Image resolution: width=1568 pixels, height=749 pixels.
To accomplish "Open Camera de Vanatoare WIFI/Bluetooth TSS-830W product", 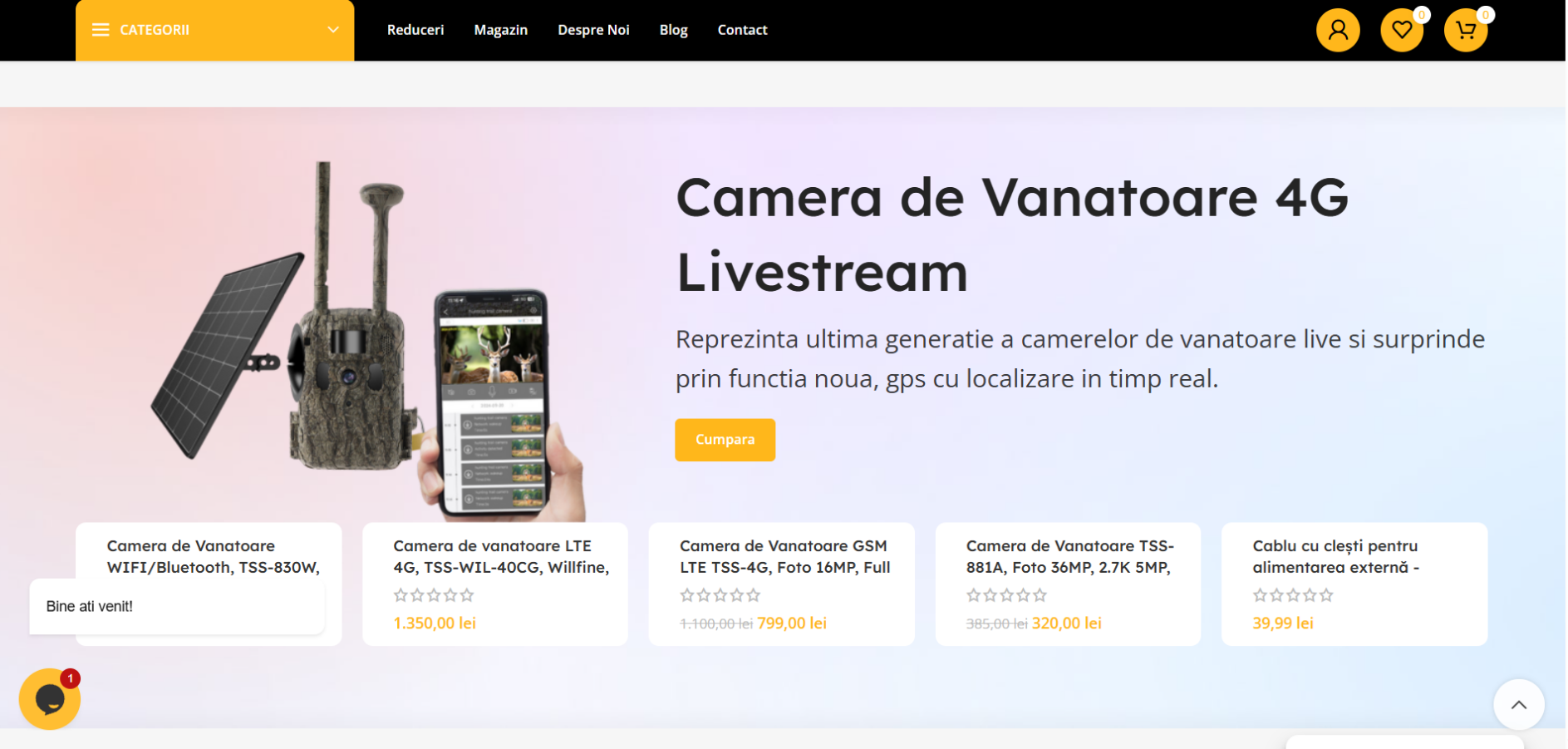I will [x=214, y=557].
